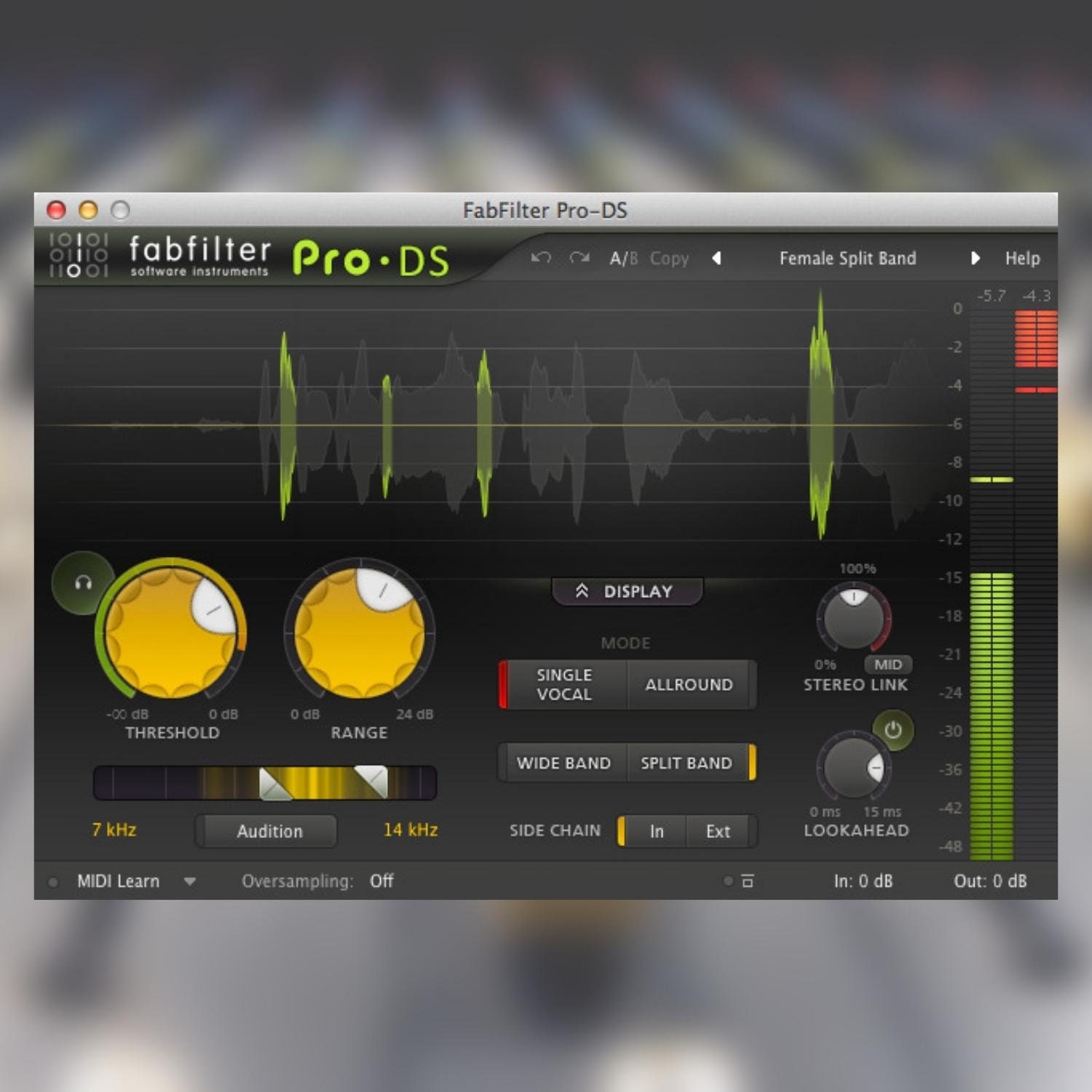1092x1092 pixels.
Task: Click the Threshold knob
Action: [172, 633]
